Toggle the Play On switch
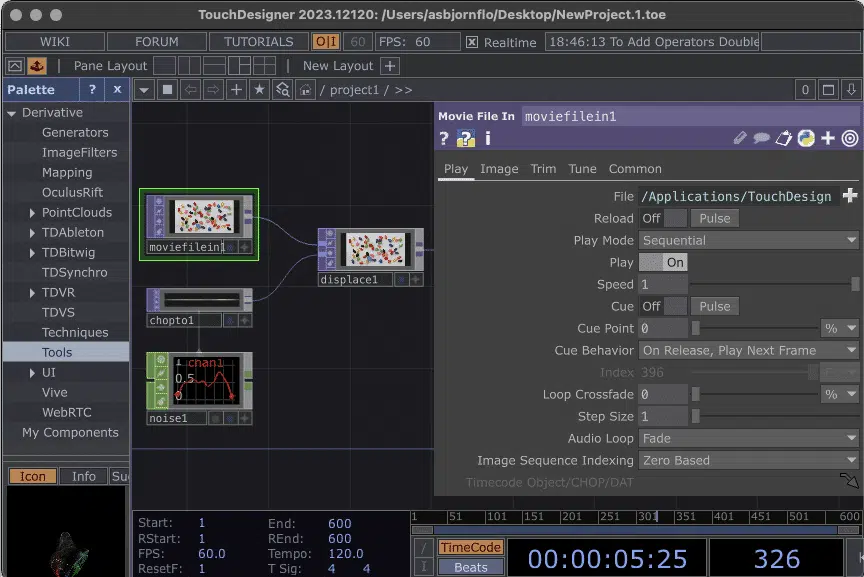This screenshot has width=864, height=577. pos(663,262)
